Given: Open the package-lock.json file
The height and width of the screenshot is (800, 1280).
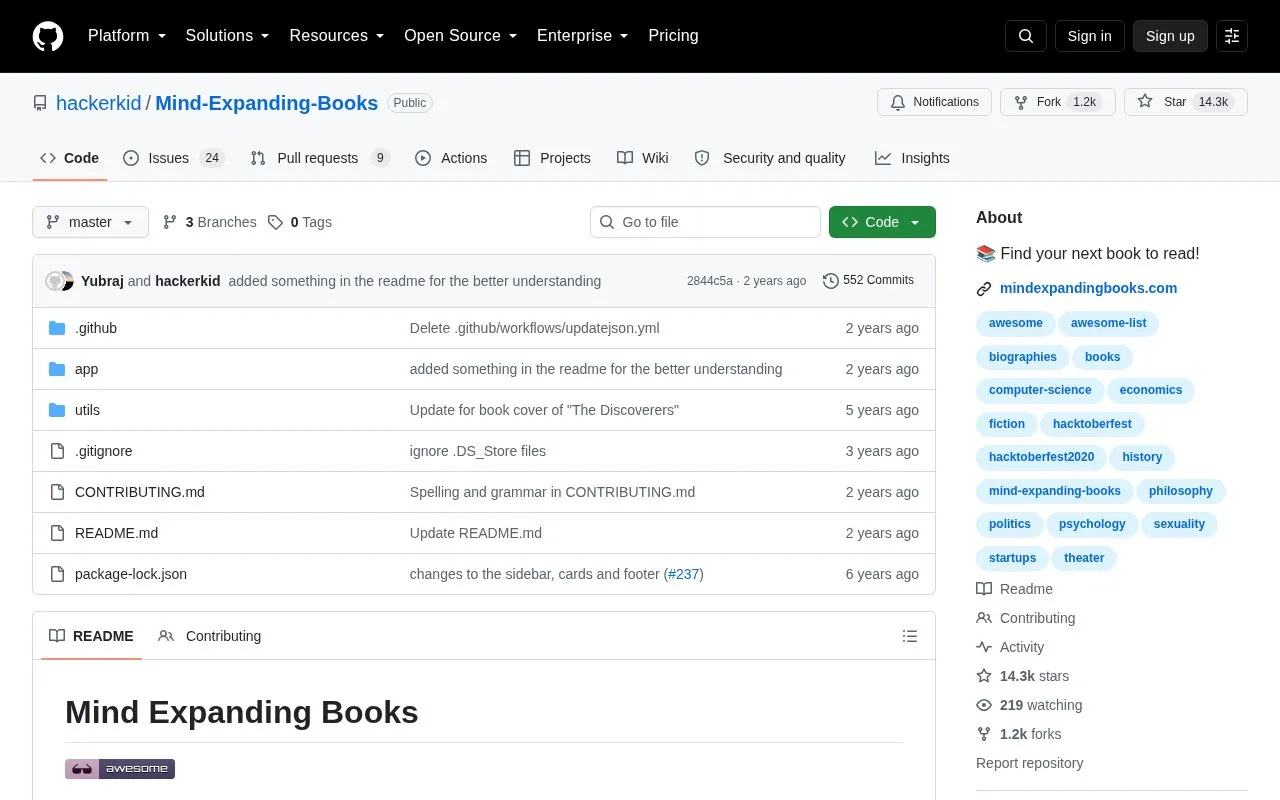Looking at the screenshot, I should (x=131, y=574).
